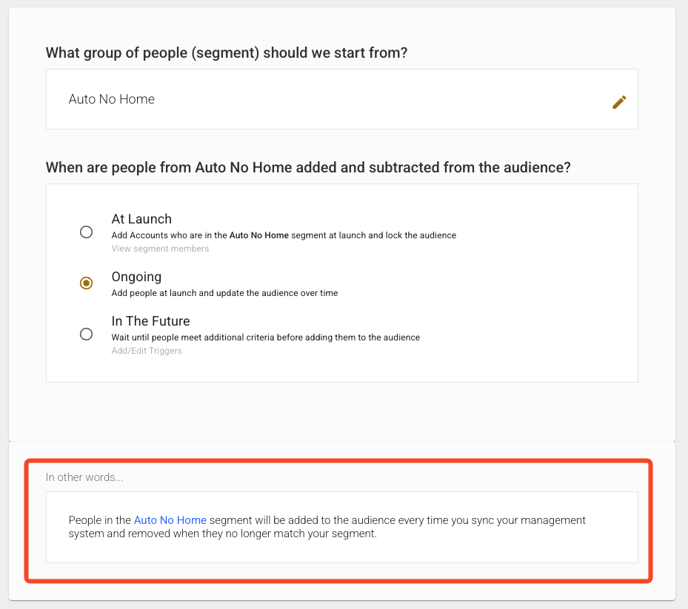Open the Add/Edit Triggers link
Screen dimensions: 688x609
(x=146, y=351)
